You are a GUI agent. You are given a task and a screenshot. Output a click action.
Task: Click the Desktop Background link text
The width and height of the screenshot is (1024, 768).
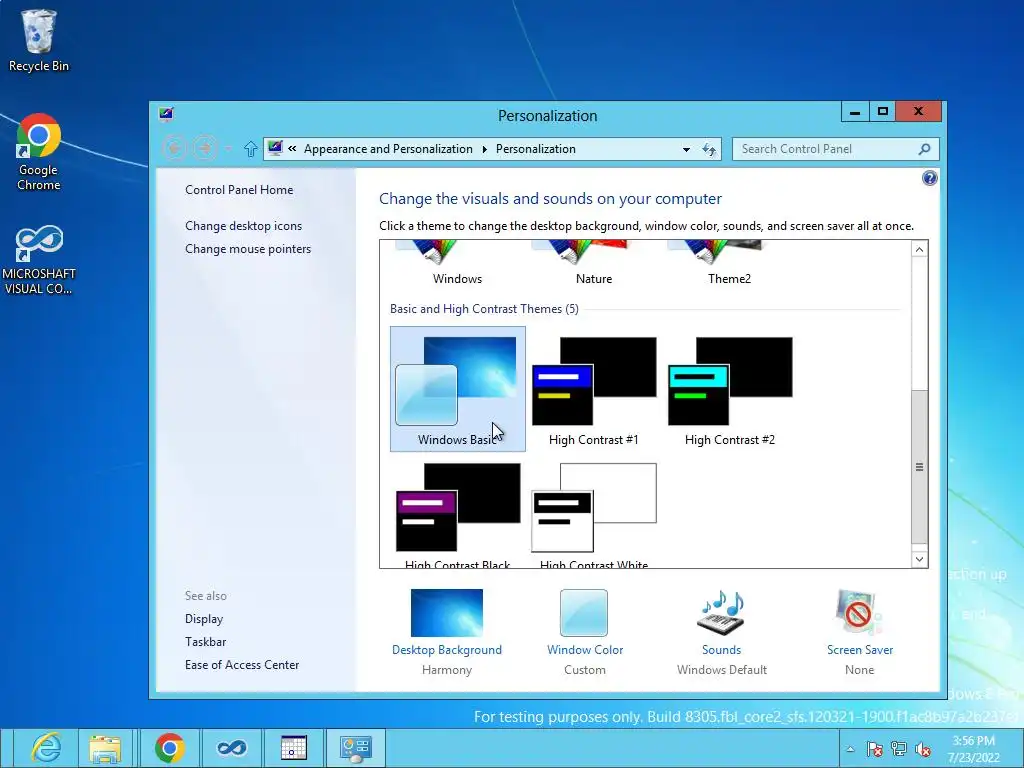coord(447,650)
